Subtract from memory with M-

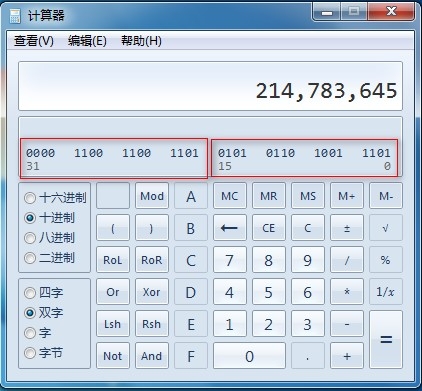[386, 196]
